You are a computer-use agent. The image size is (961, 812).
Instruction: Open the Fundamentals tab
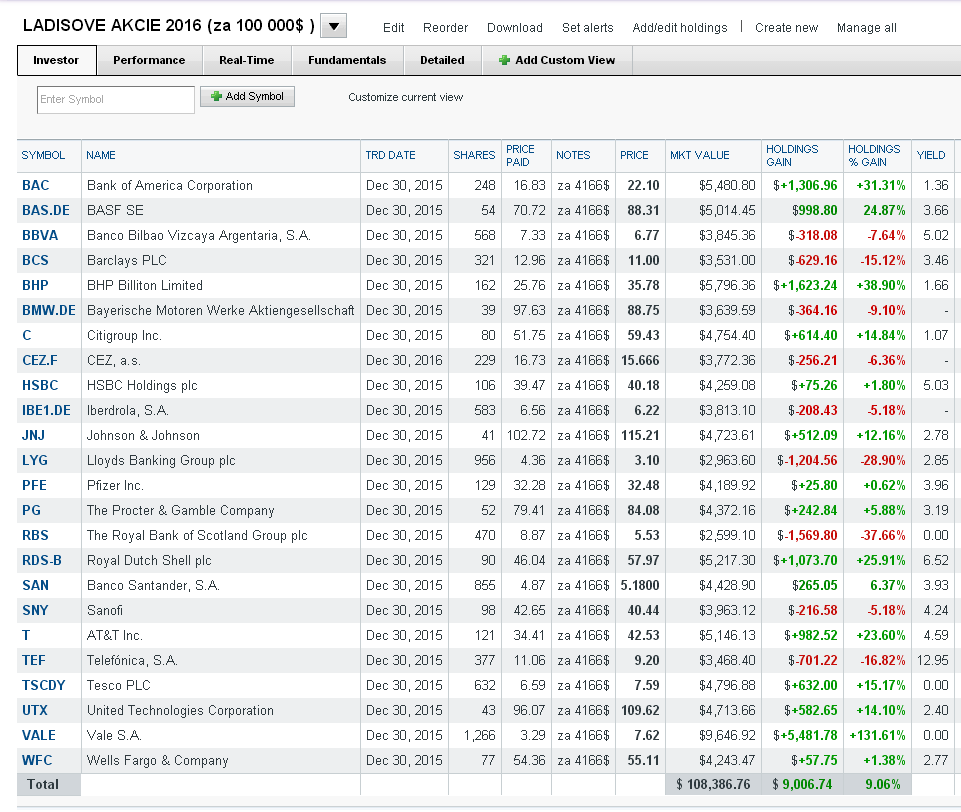[347, 60]
